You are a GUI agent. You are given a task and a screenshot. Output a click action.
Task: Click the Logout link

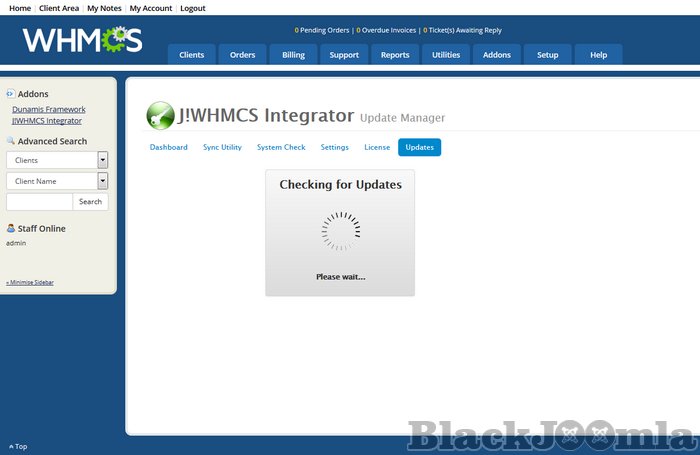point(192,8)
